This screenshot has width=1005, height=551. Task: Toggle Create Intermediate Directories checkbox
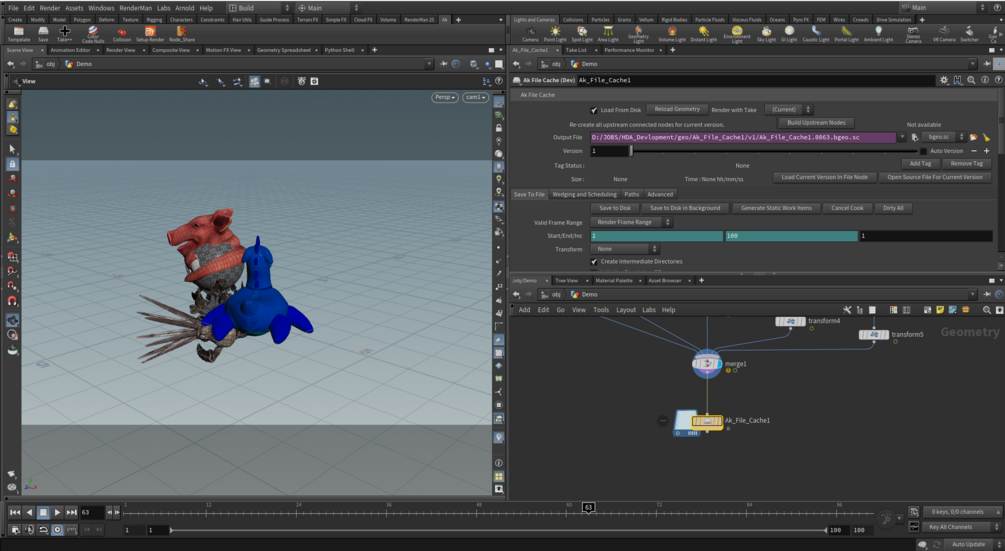point(595,262)
